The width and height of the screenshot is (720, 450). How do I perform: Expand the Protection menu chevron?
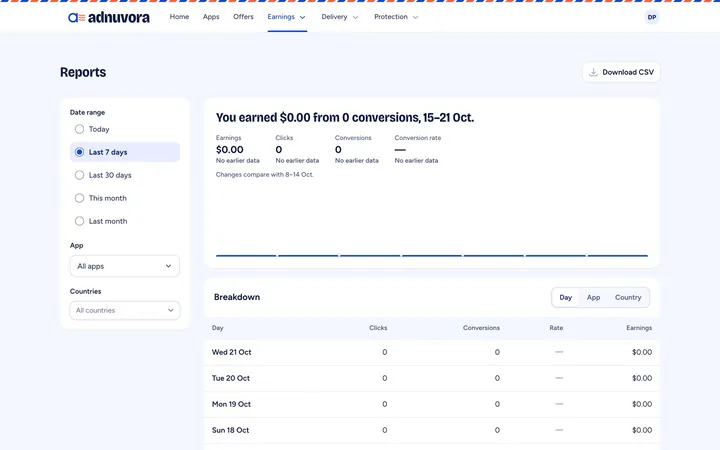pyautogui.click(x=416, y=17)
